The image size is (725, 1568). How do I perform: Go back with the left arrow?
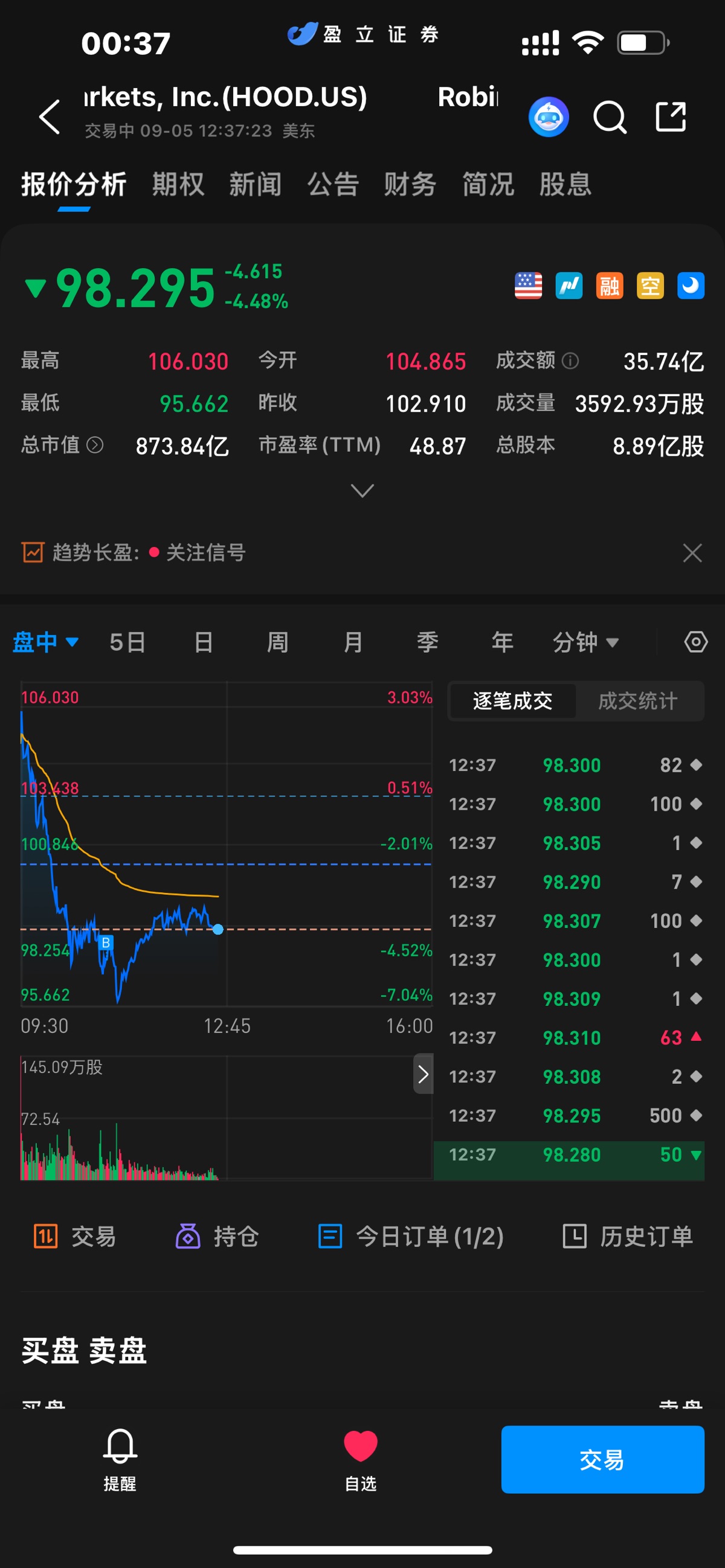50,117
